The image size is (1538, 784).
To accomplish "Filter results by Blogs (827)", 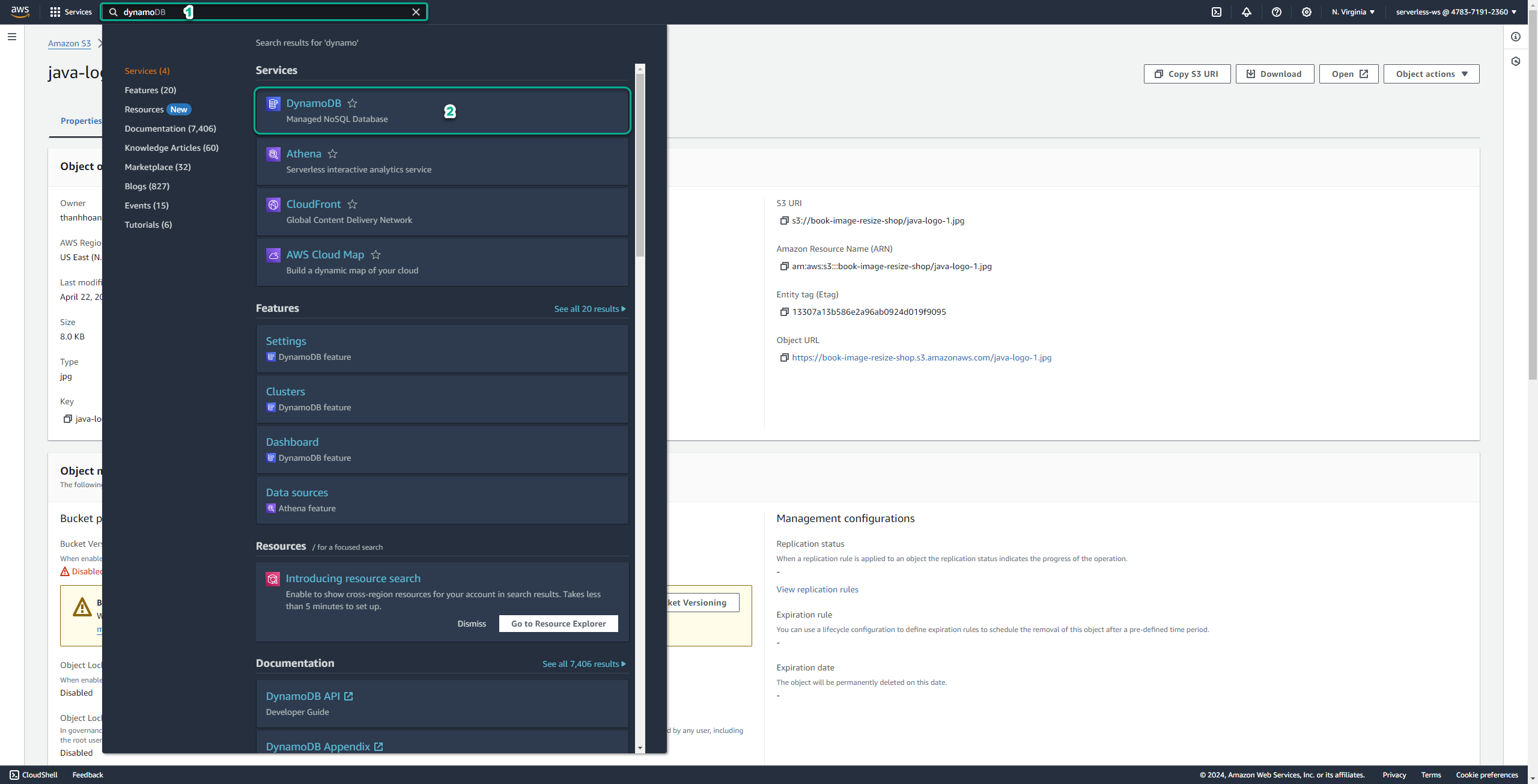I will (x=147, y=186).
